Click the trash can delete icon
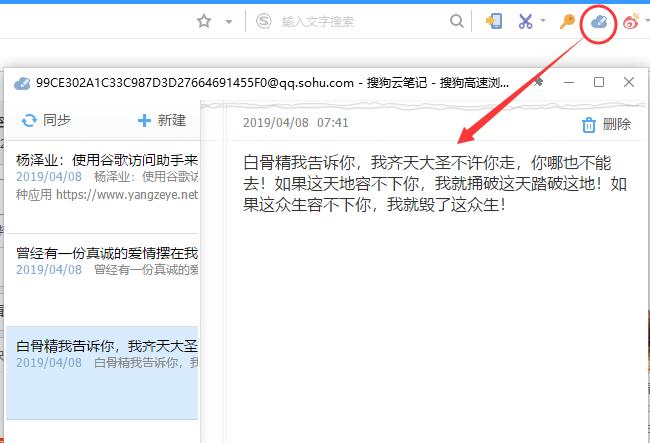Image resolution: width=650 pixels, height=443 pixels. pyautogui.click(x=589, y=125)
